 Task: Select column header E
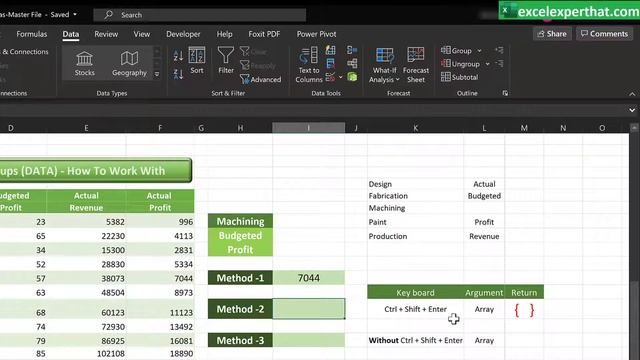[x=86, y=128]
